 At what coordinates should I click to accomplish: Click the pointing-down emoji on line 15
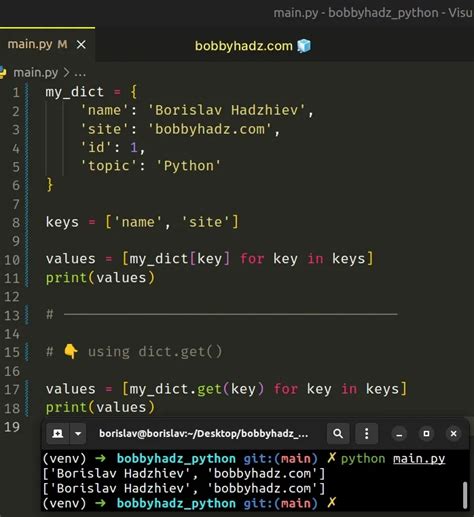pos(71,352)
